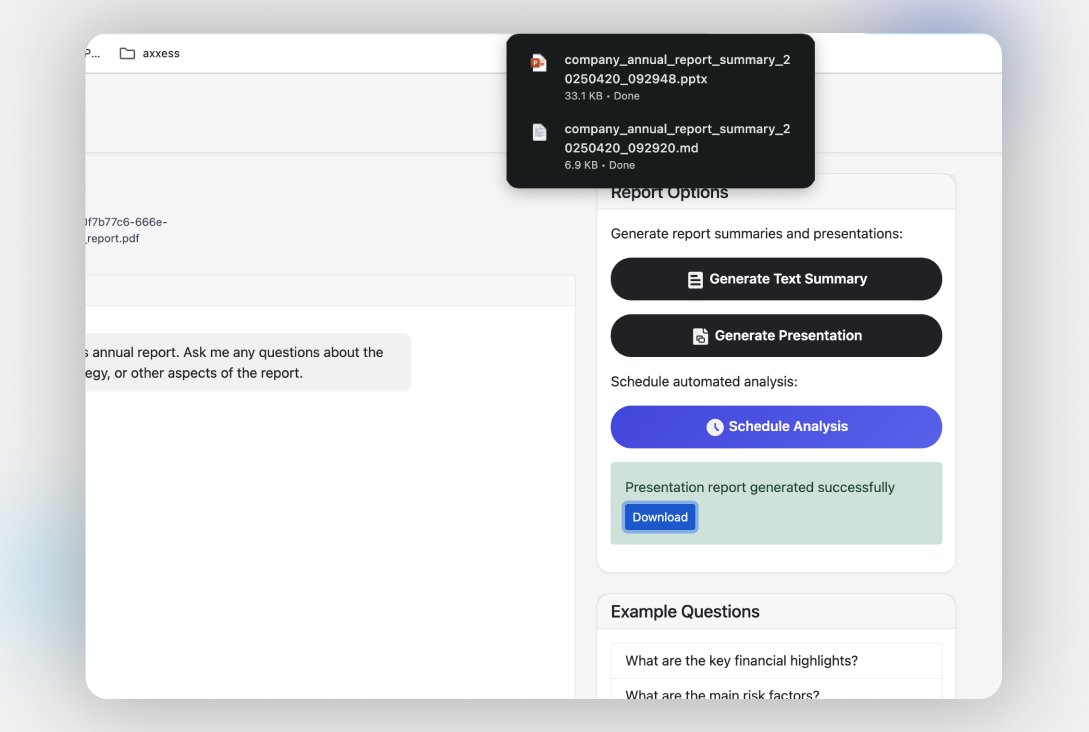Select "What are the key financial highlights?"

click(741, 660)
